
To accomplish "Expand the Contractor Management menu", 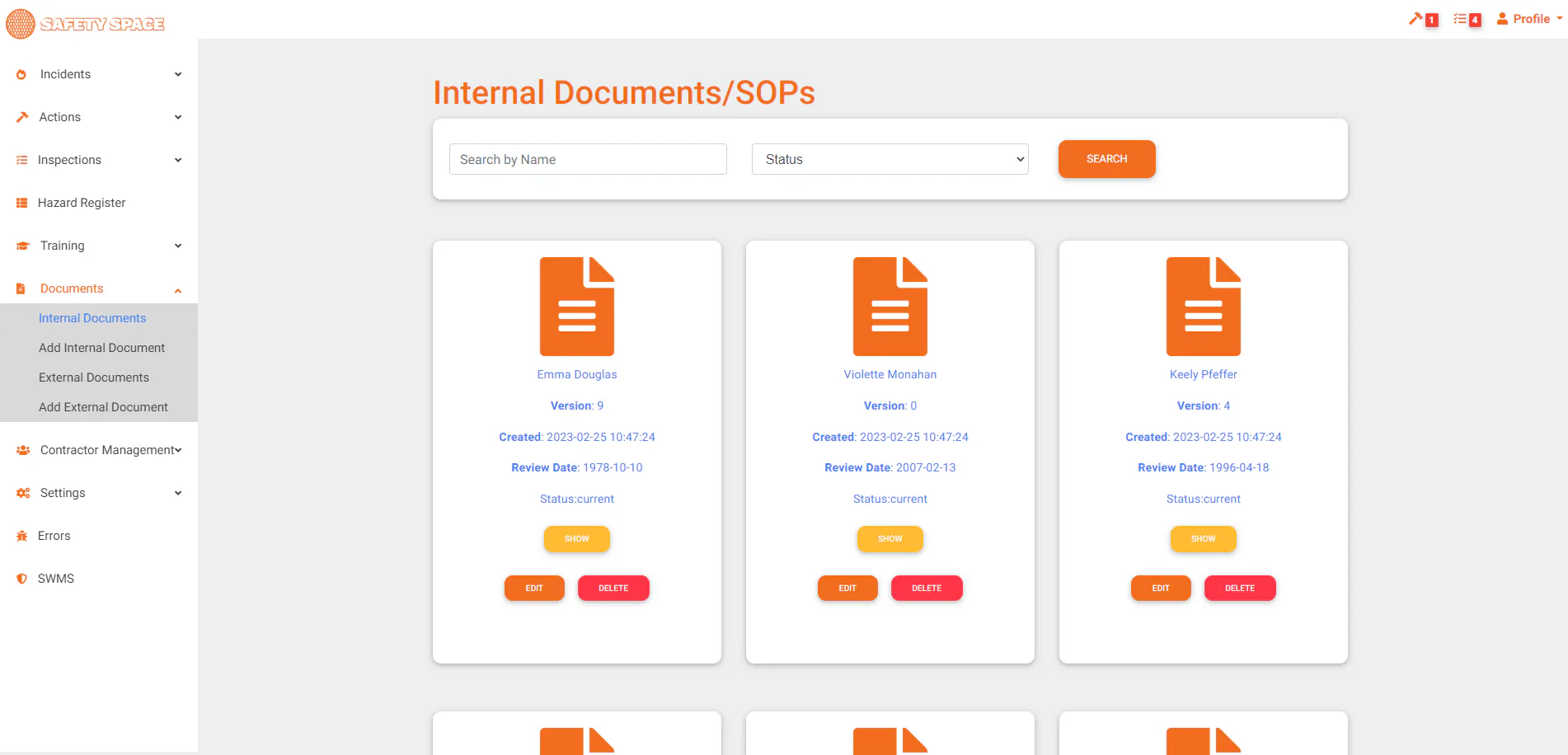I will 99,450.
